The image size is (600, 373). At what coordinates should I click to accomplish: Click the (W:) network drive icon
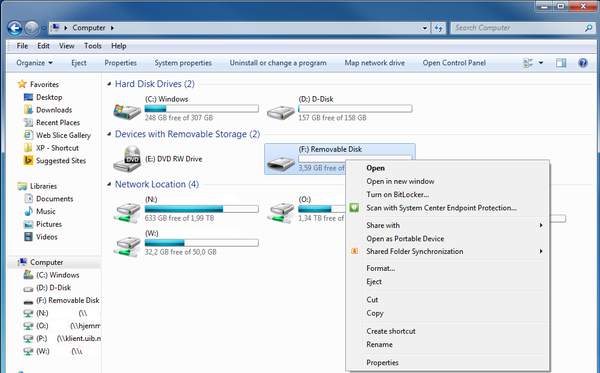(x=127, y=247)
